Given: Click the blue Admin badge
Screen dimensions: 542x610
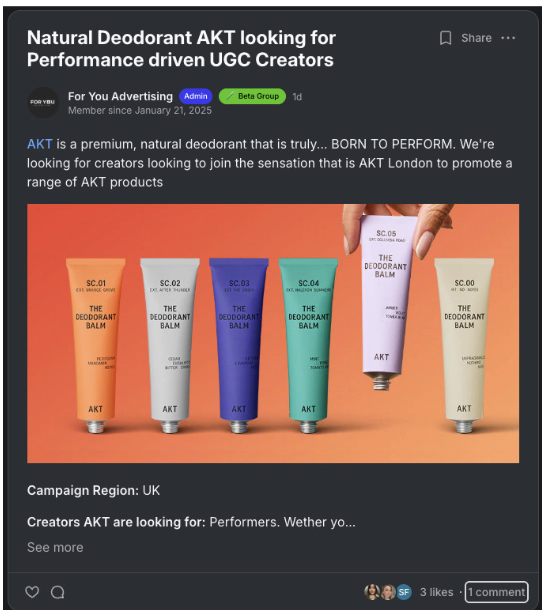Looking at the screenshot, I should [x=196, y=96].
